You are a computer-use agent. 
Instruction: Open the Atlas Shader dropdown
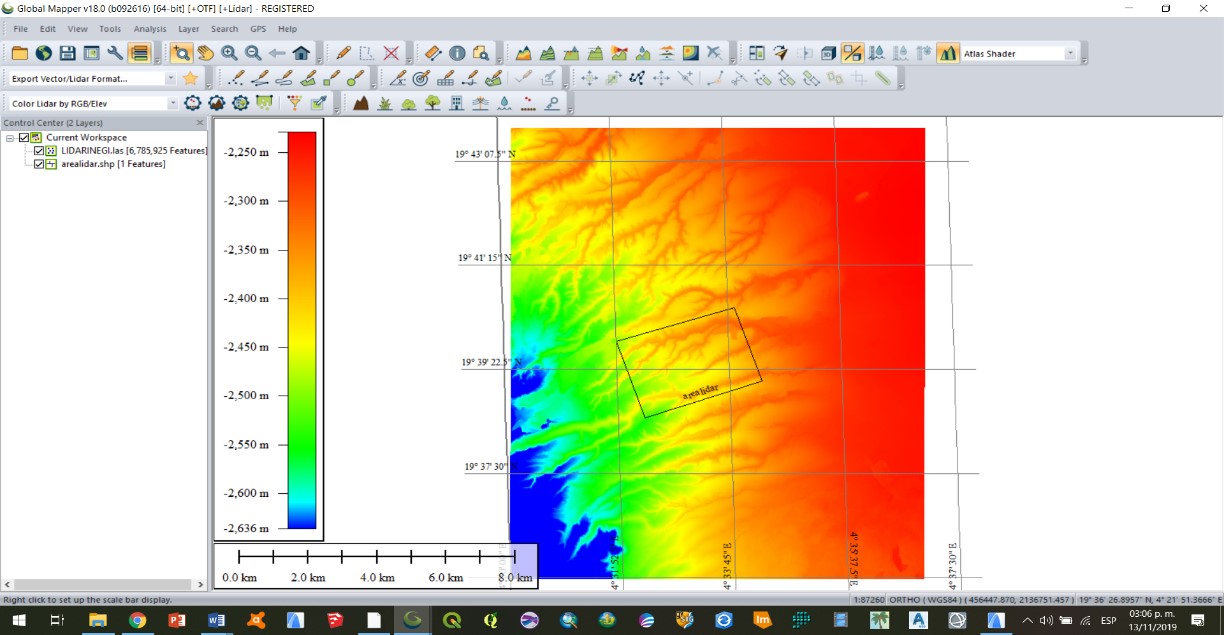click(x=1070, y=54)
